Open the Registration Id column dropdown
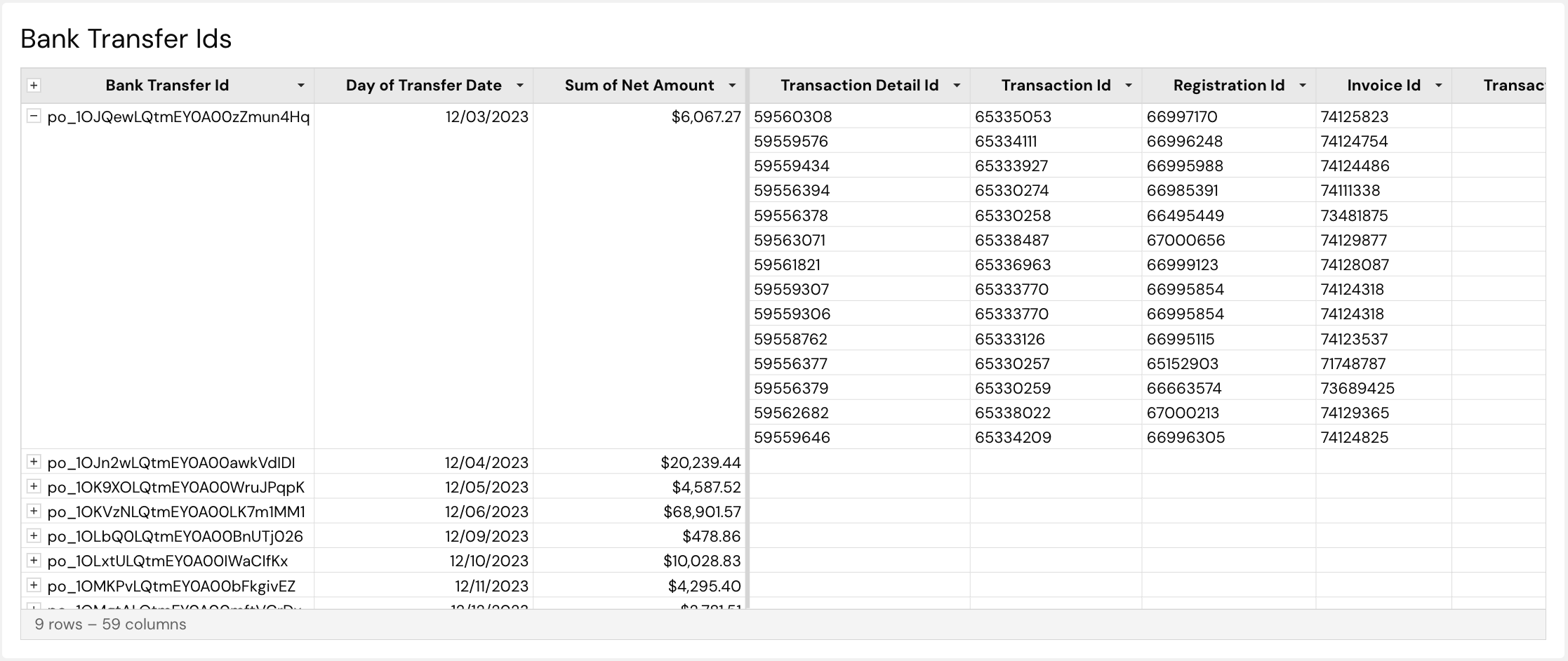The image size is (1568, 661). pyautogui.click(x=1303, y=85)
